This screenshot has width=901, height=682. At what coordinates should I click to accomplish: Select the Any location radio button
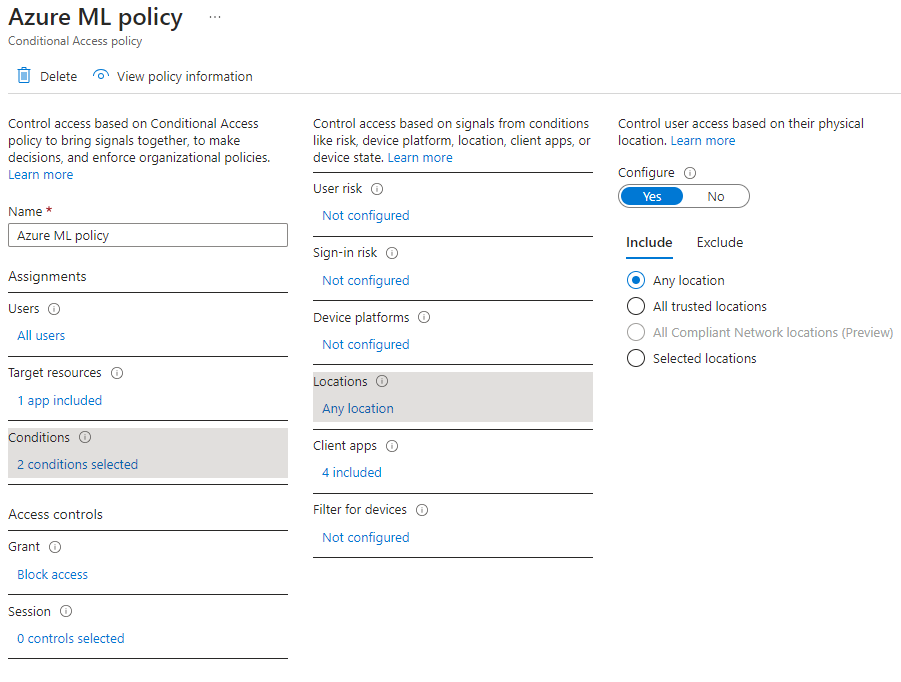click(x=636, y=281)
